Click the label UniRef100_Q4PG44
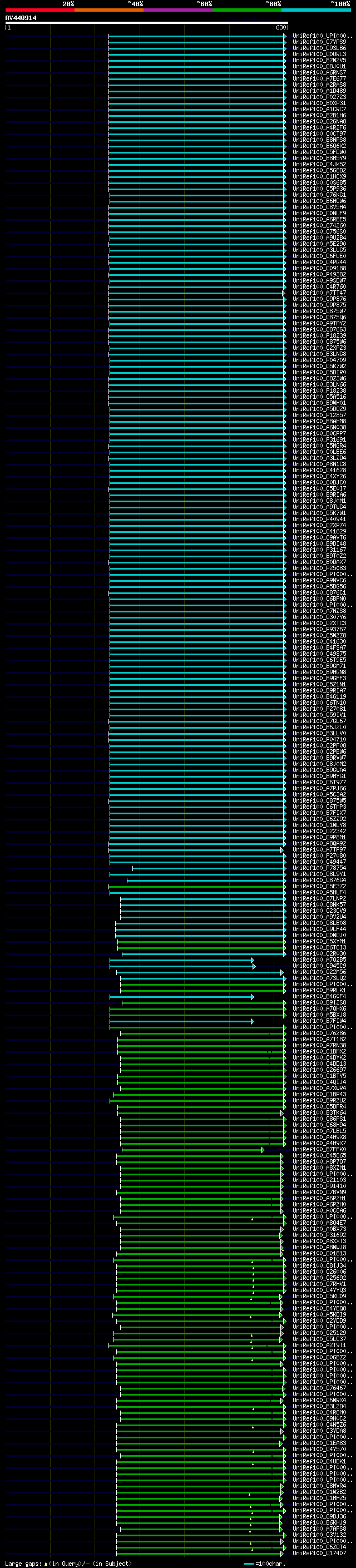The height and width of the screenshot is (1568, 356). (x=319, y=262)
